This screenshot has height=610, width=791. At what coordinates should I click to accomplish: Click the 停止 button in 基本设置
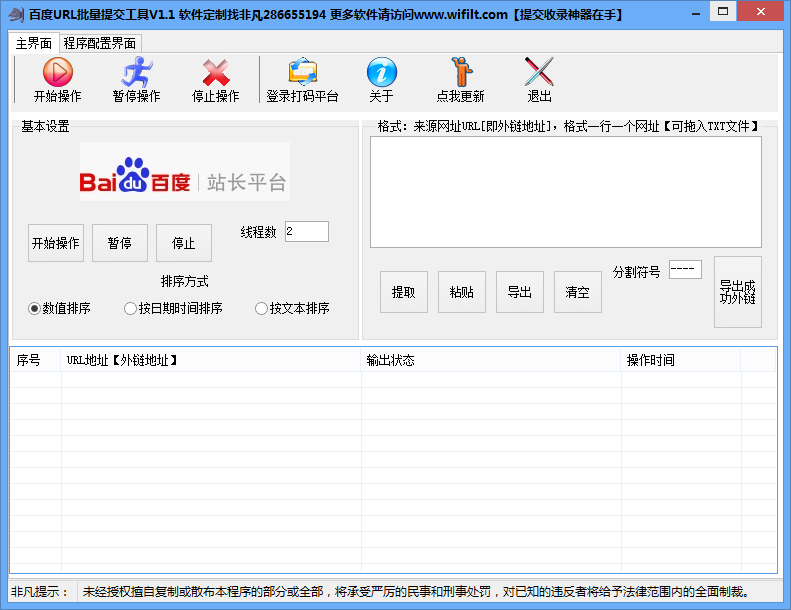[x=184, y=243]
